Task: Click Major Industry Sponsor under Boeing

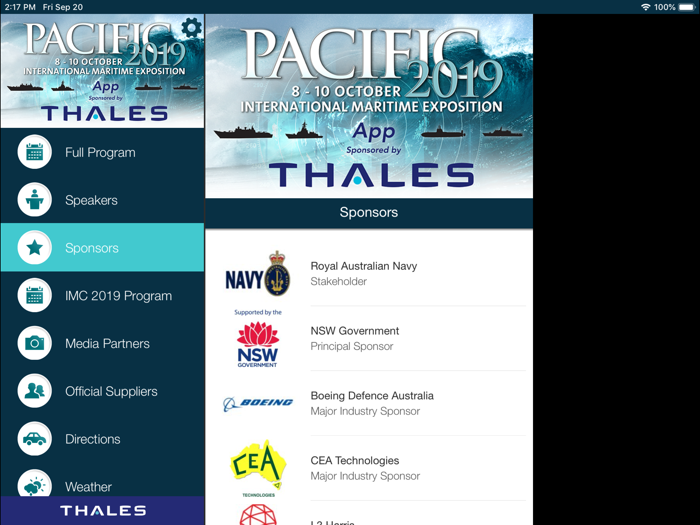Action: (365, 411)
